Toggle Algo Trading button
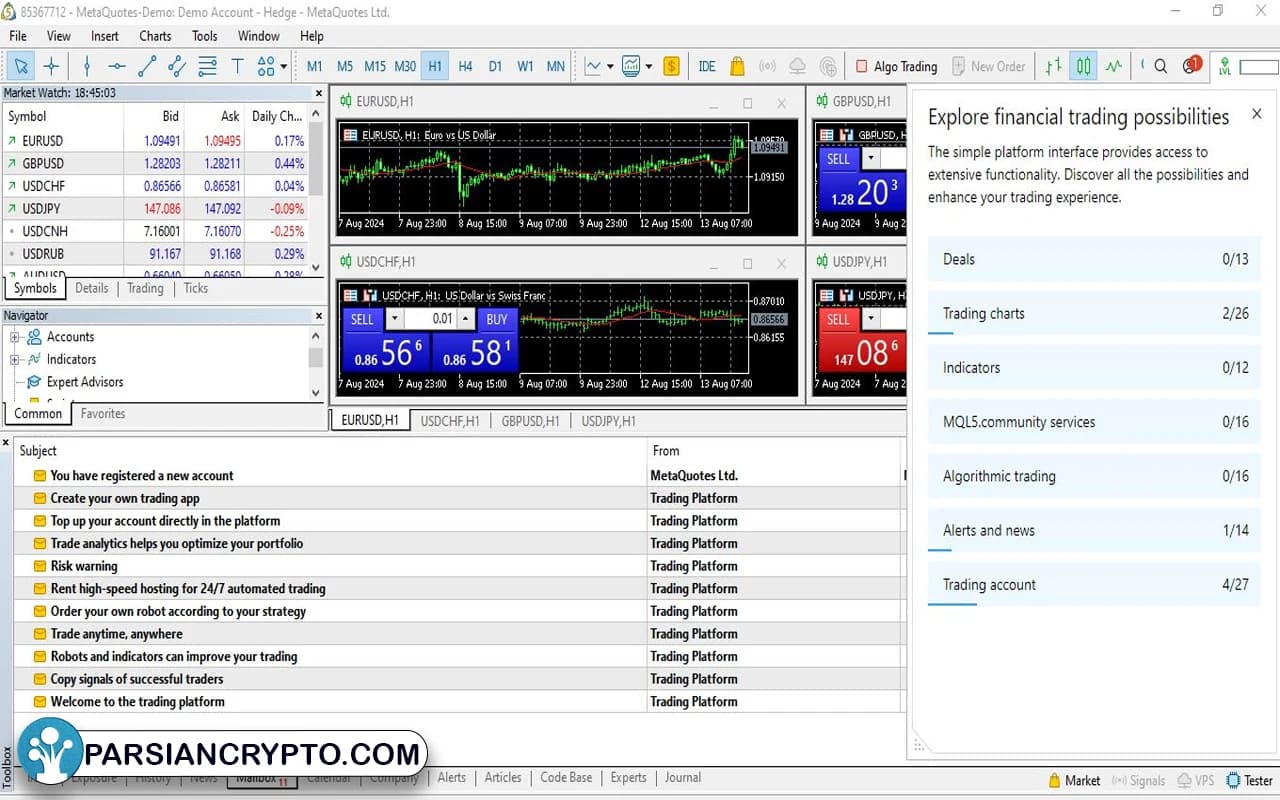The width and height of the screenshot is (1280, 800). pos(896,67)
